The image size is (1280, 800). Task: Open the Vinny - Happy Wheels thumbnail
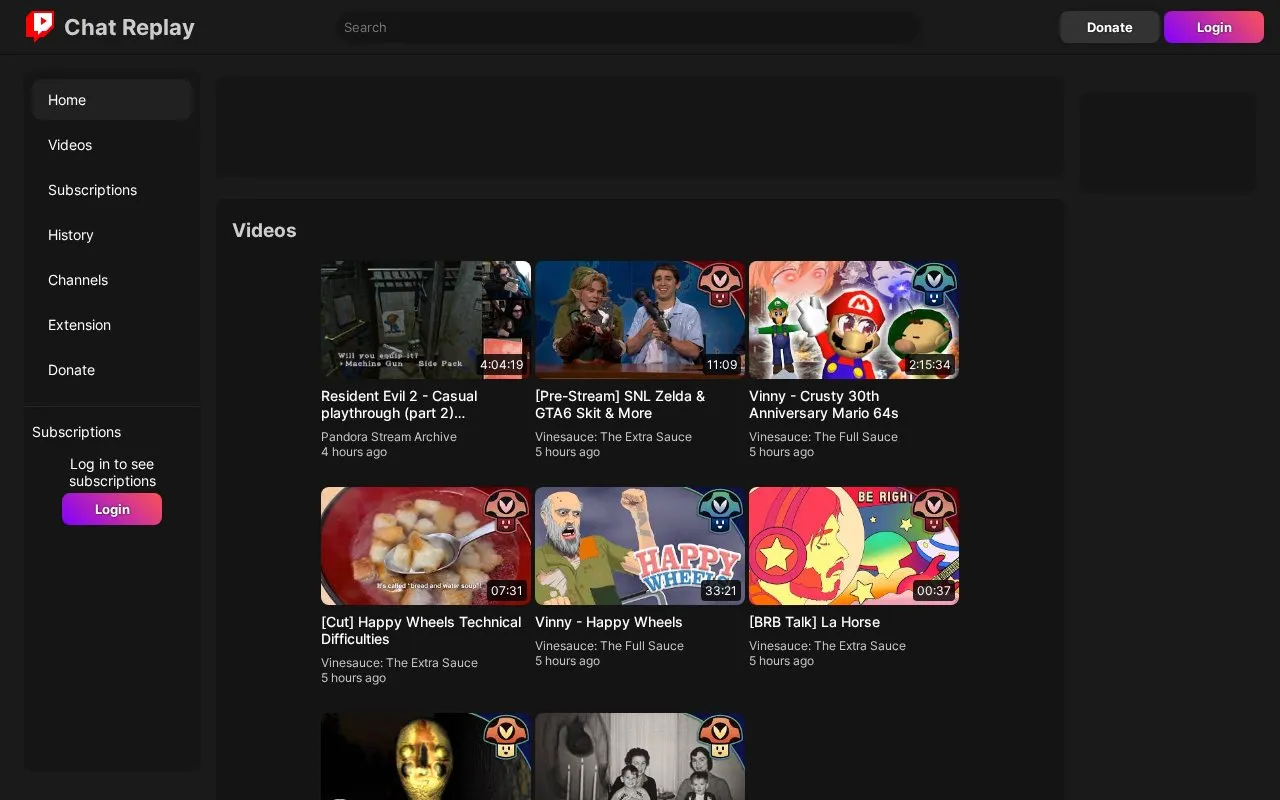640,546
